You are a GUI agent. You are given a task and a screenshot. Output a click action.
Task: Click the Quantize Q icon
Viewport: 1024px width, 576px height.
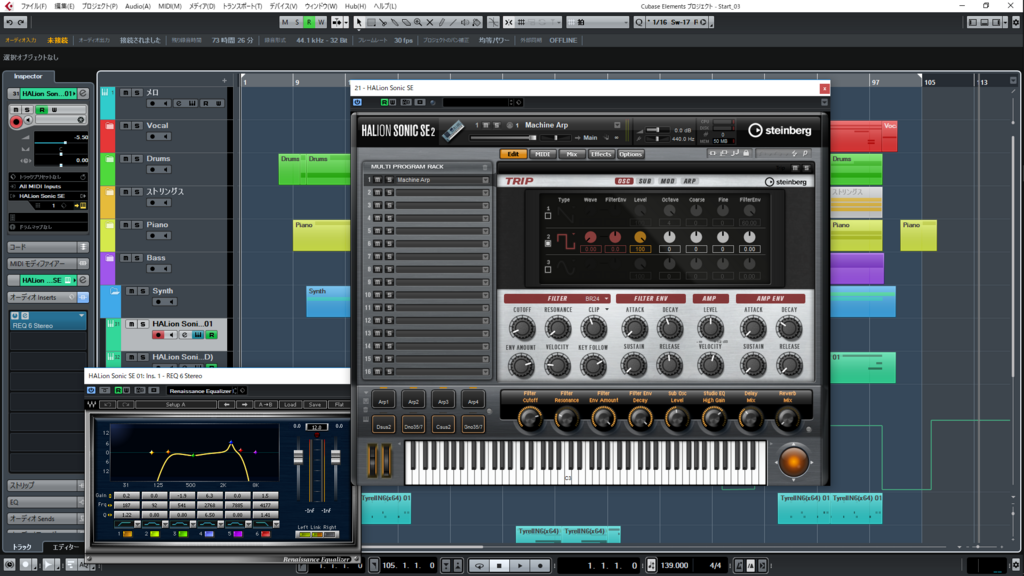pyautogui.click(x=639, y=22)
